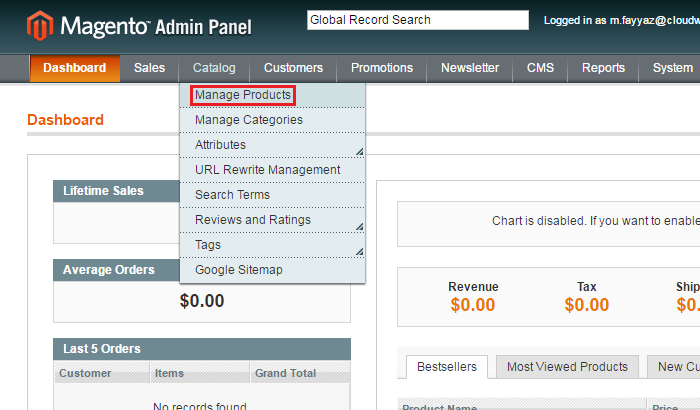Open the Promotions menu
Screen dimensions: 700x410
point(382,68)
